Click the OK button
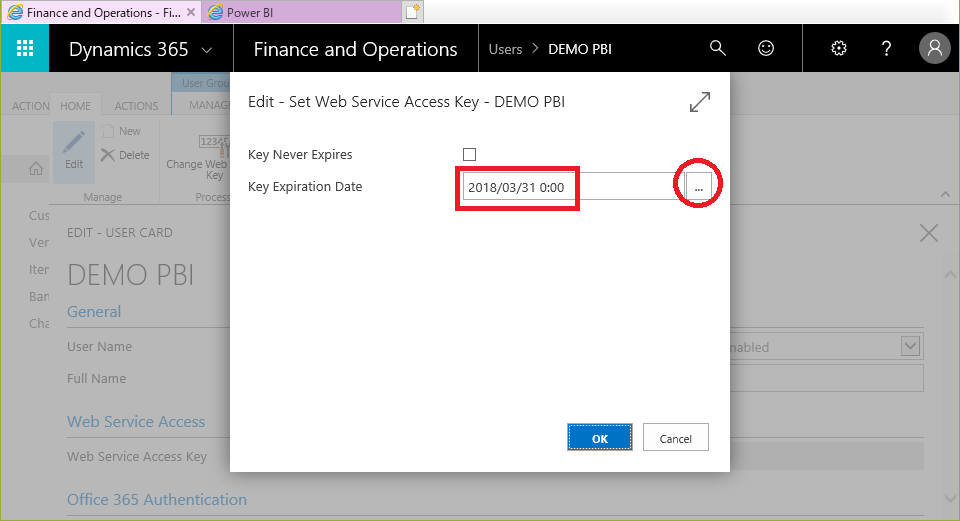This screenshot has height=521, width=960. click(x=599, y=438)
